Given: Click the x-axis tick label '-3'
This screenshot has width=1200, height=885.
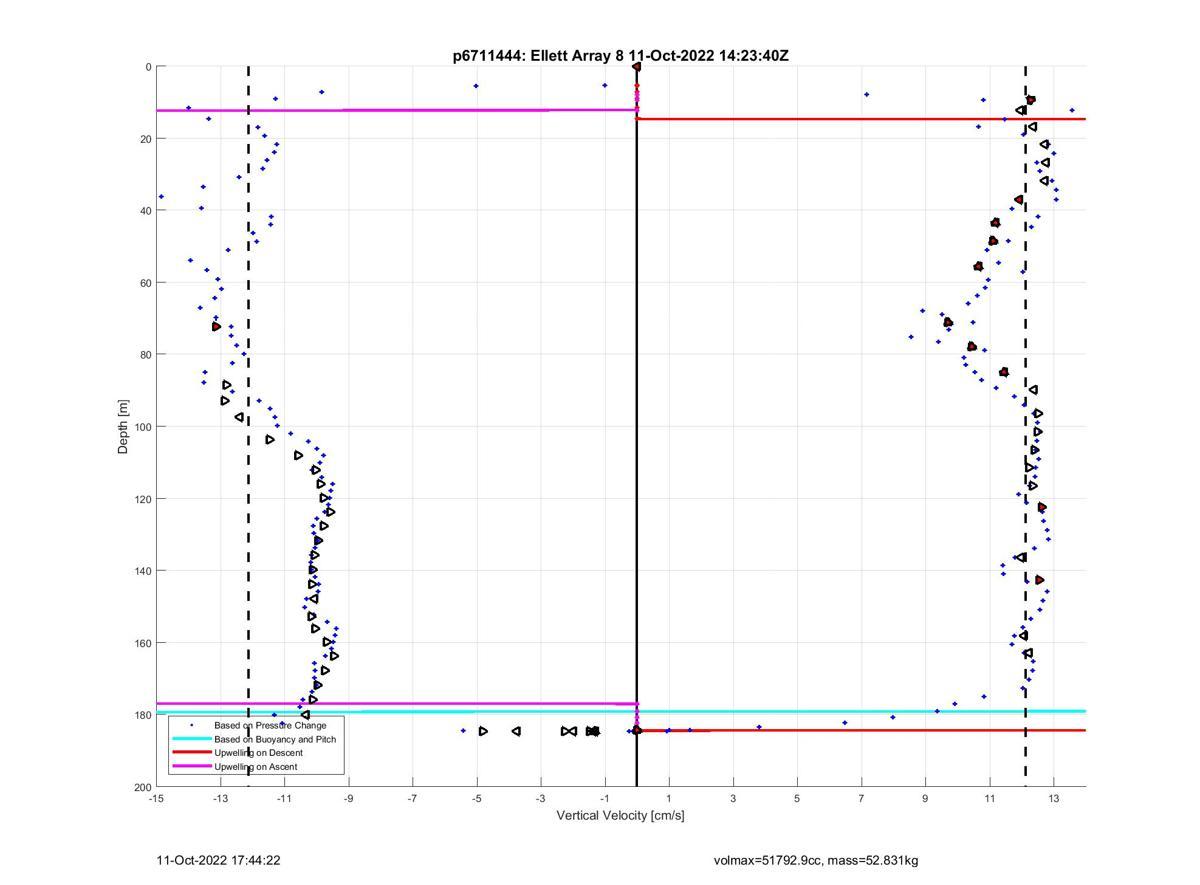Looking at the screenshot, I should point(540,798).
